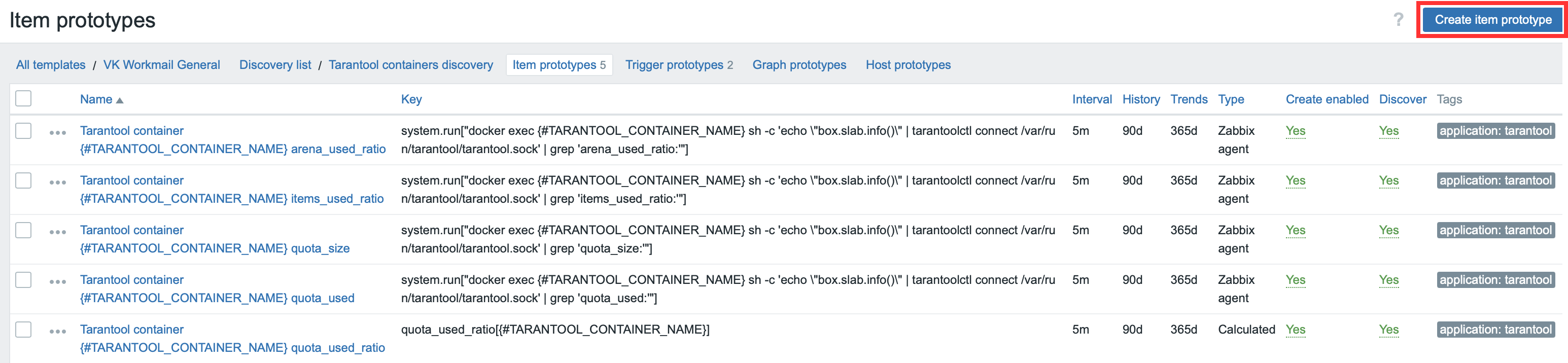Screen dimensions: 1568x363
Task: Open three-dot menu for quota_used item
Action: (58, 282)
